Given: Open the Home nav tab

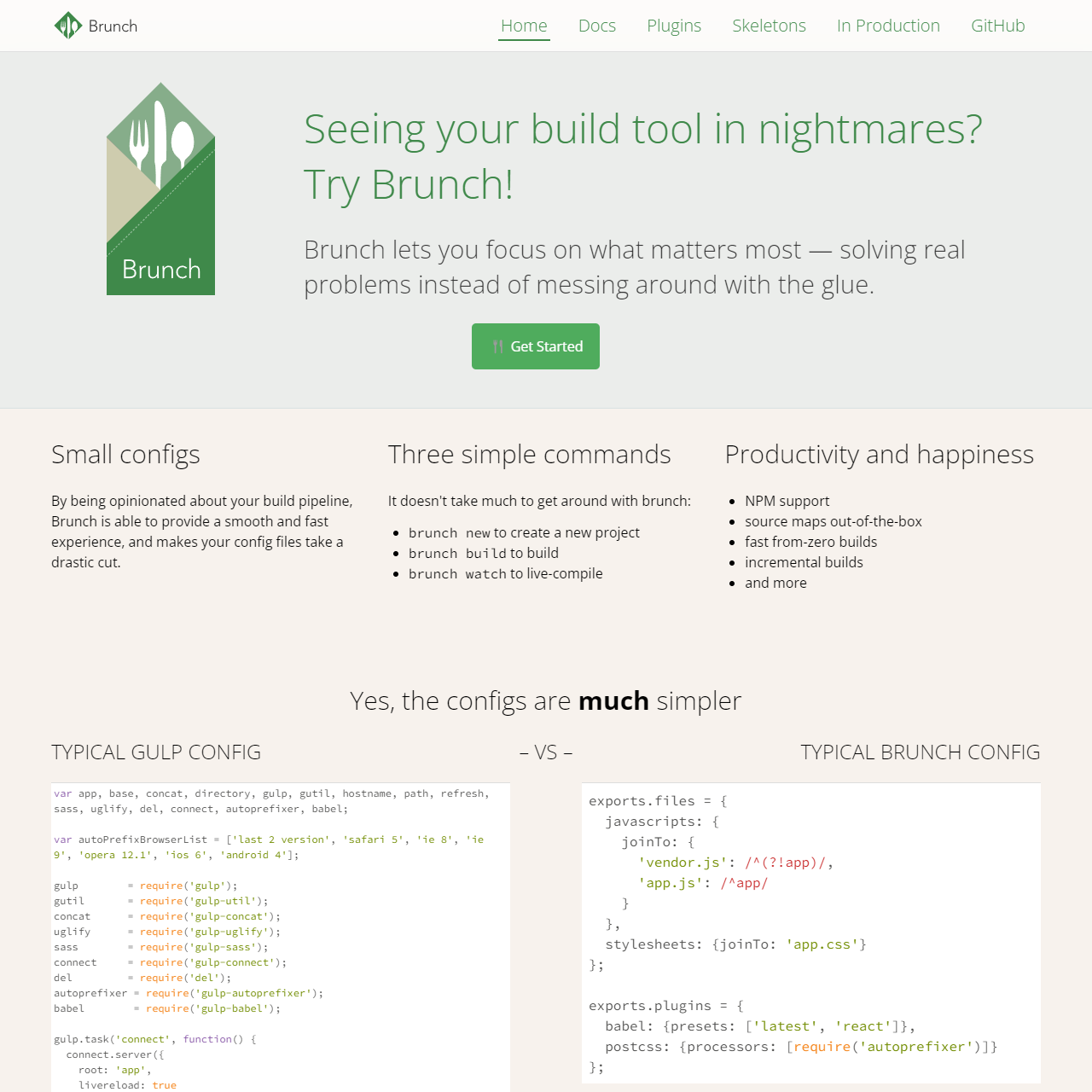Looking at the screenshot, I should (x=524, y=26).
